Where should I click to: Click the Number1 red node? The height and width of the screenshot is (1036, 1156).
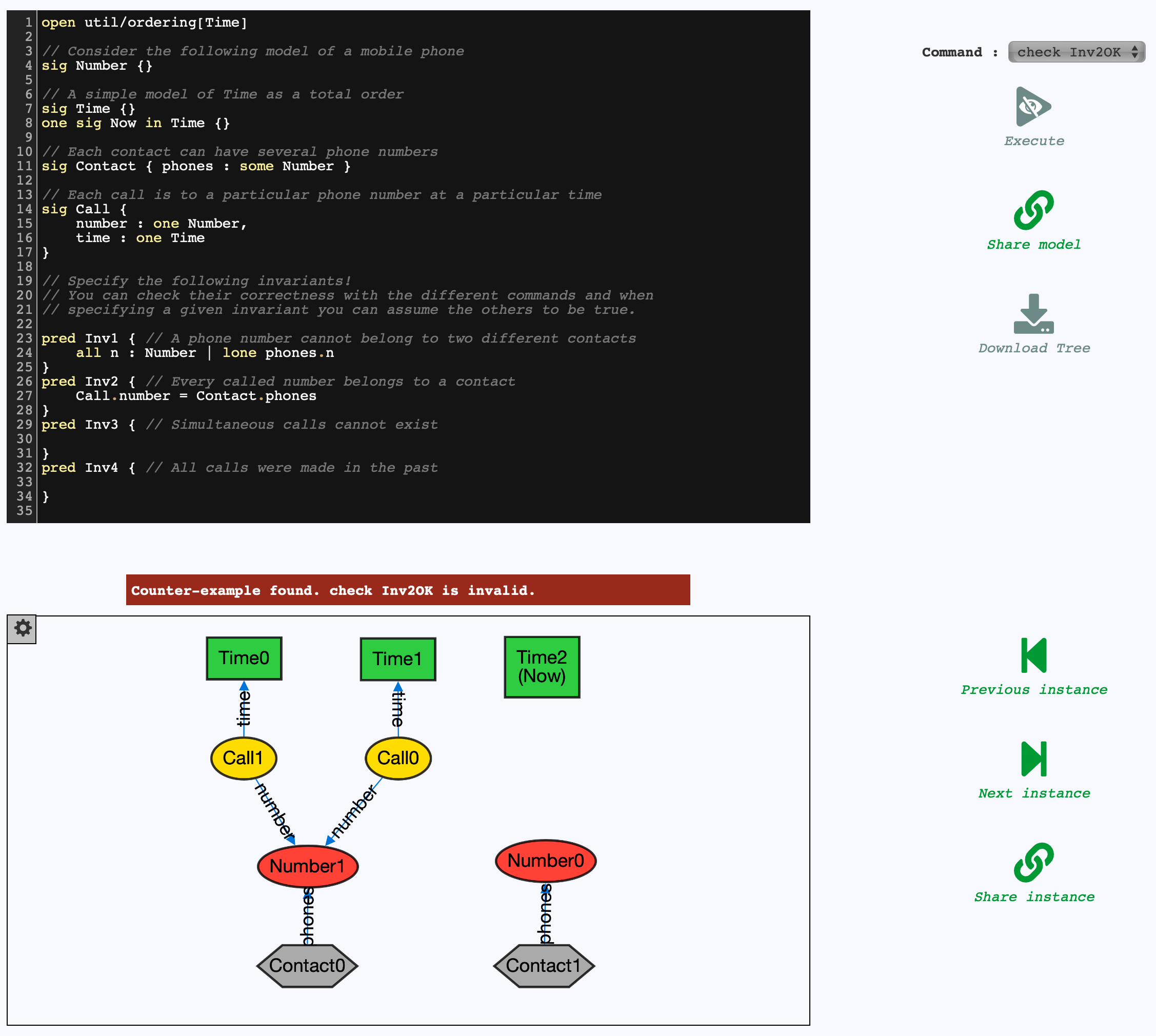[x=307, y=866]
